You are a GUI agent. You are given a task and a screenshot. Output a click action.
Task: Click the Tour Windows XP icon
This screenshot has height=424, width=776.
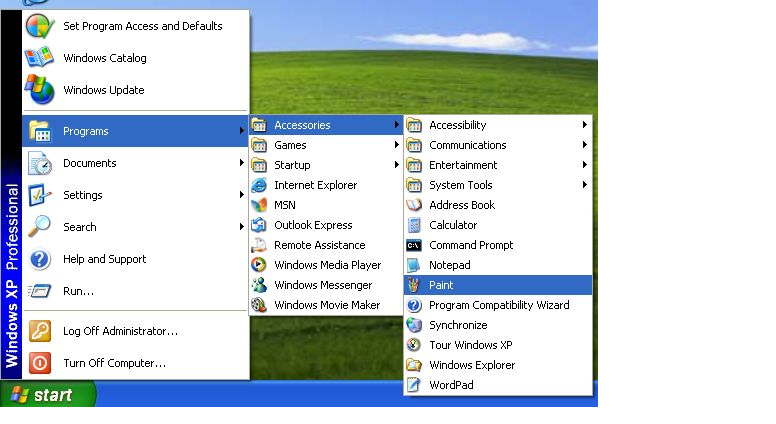point(414,345)
